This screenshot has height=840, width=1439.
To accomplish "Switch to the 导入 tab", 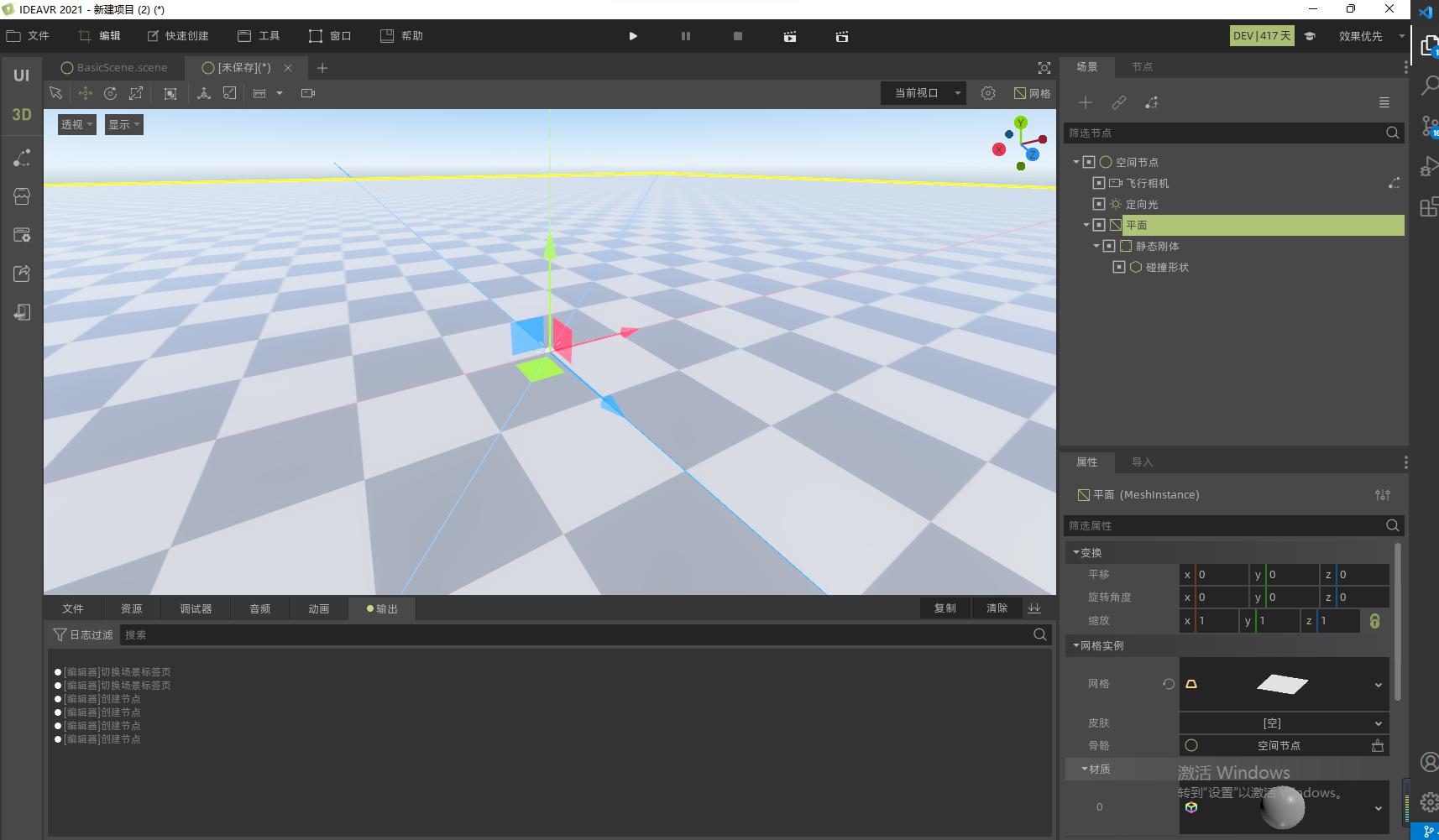I will tap(1142, 462).
